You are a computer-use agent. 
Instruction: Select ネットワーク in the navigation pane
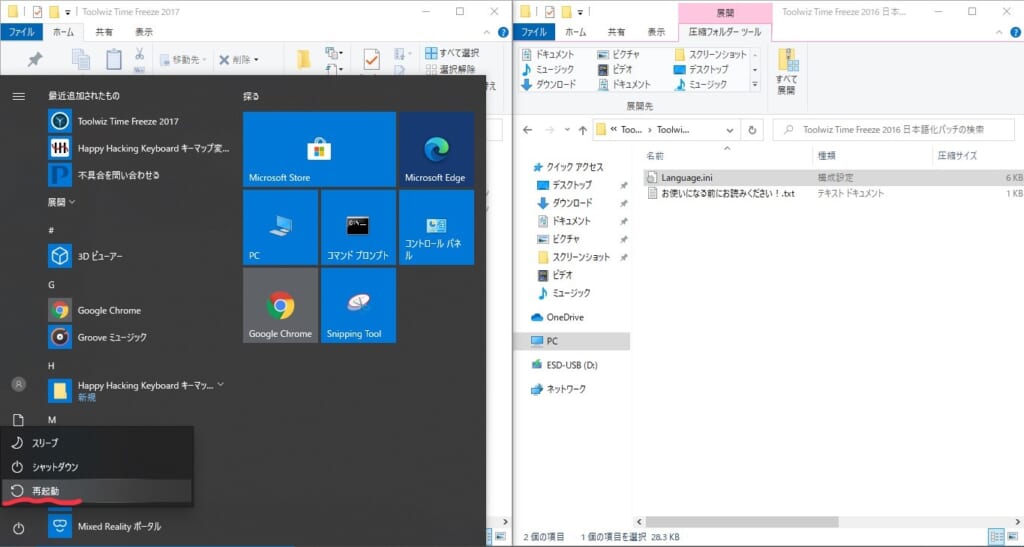[x=558, y=389]
